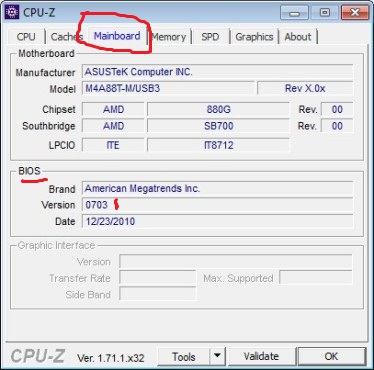The image size is (374, 370).
Task: Click the ASUSTeK Computer INC. manufacturer field
Action: click(218, 72)
